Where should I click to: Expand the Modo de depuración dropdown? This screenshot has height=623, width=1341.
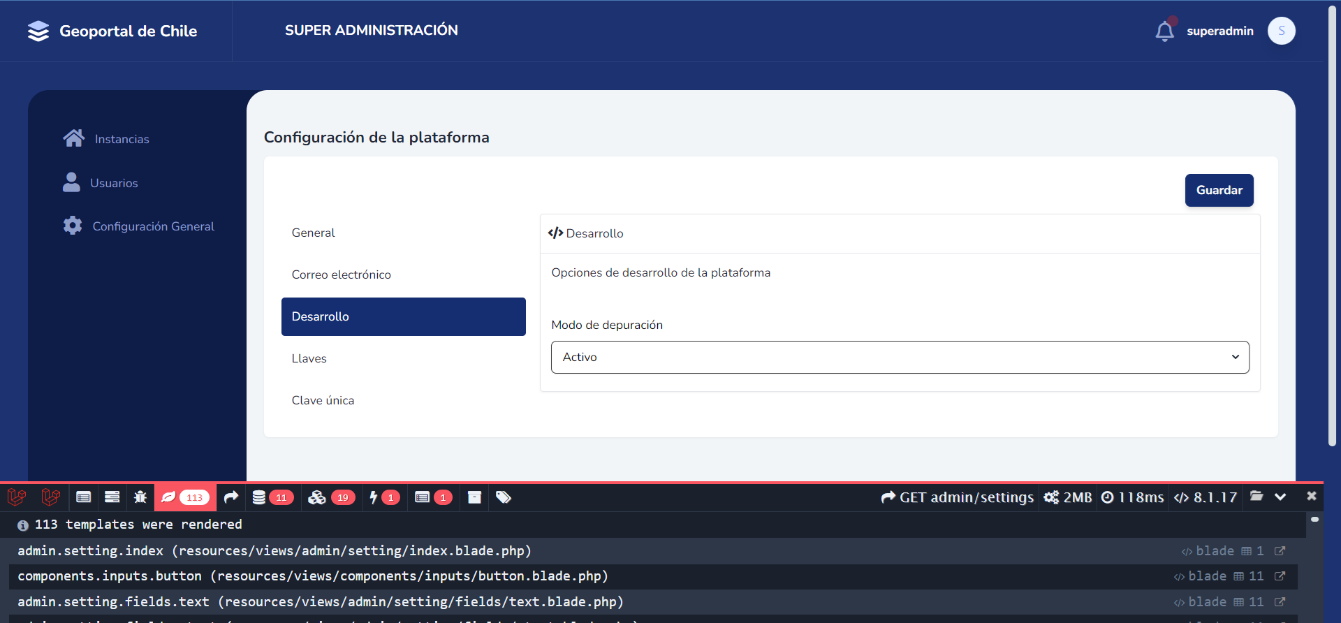(x=900, y=357)
